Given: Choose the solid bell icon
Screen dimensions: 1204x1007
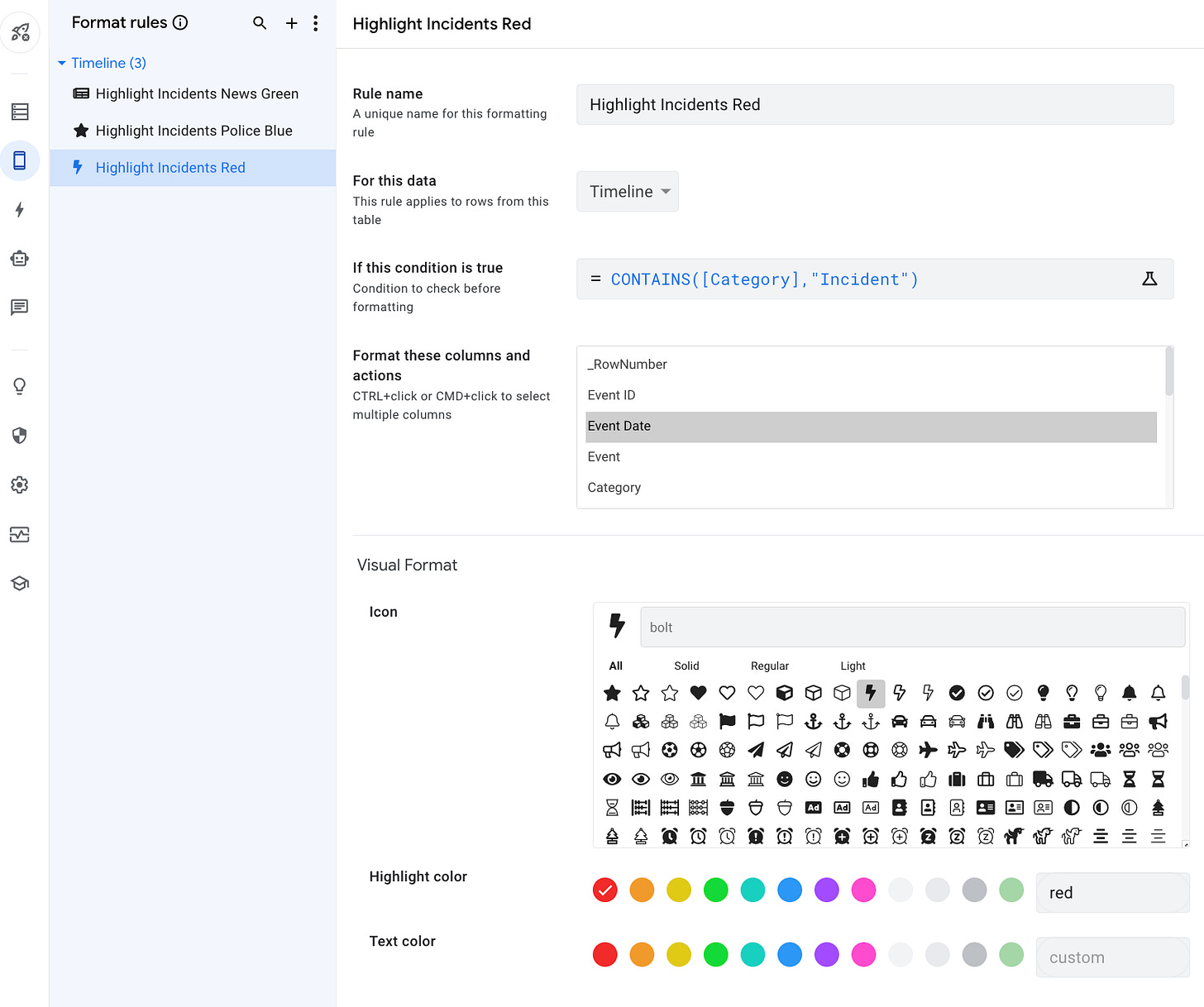Looking at the screenshot, I should tap(1130, 693).
